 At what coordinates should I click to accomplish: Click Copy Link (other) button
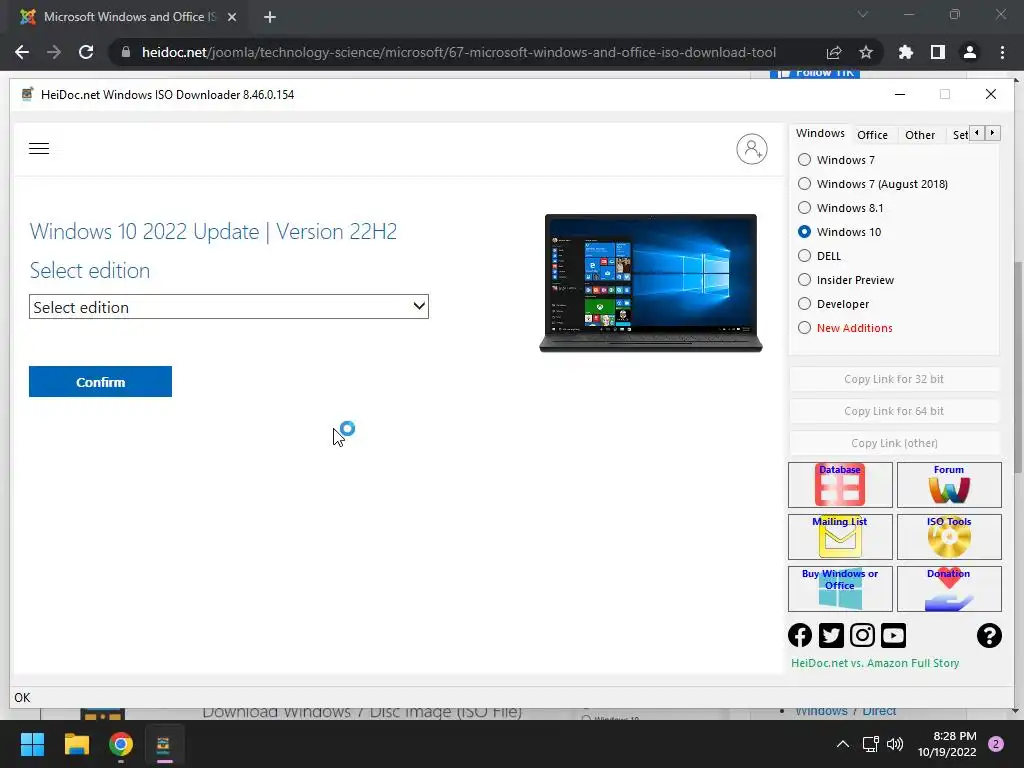click(894, 443)
